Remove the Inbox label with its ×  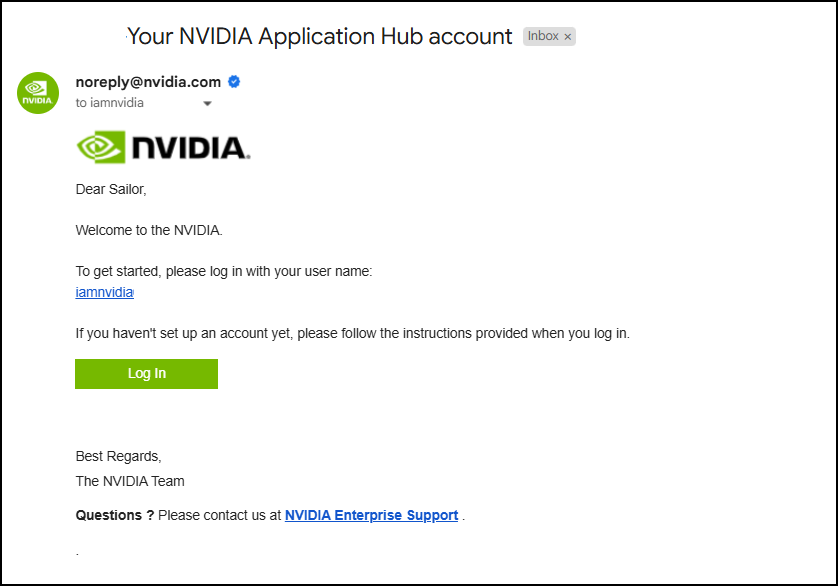[x=568, y=37]
